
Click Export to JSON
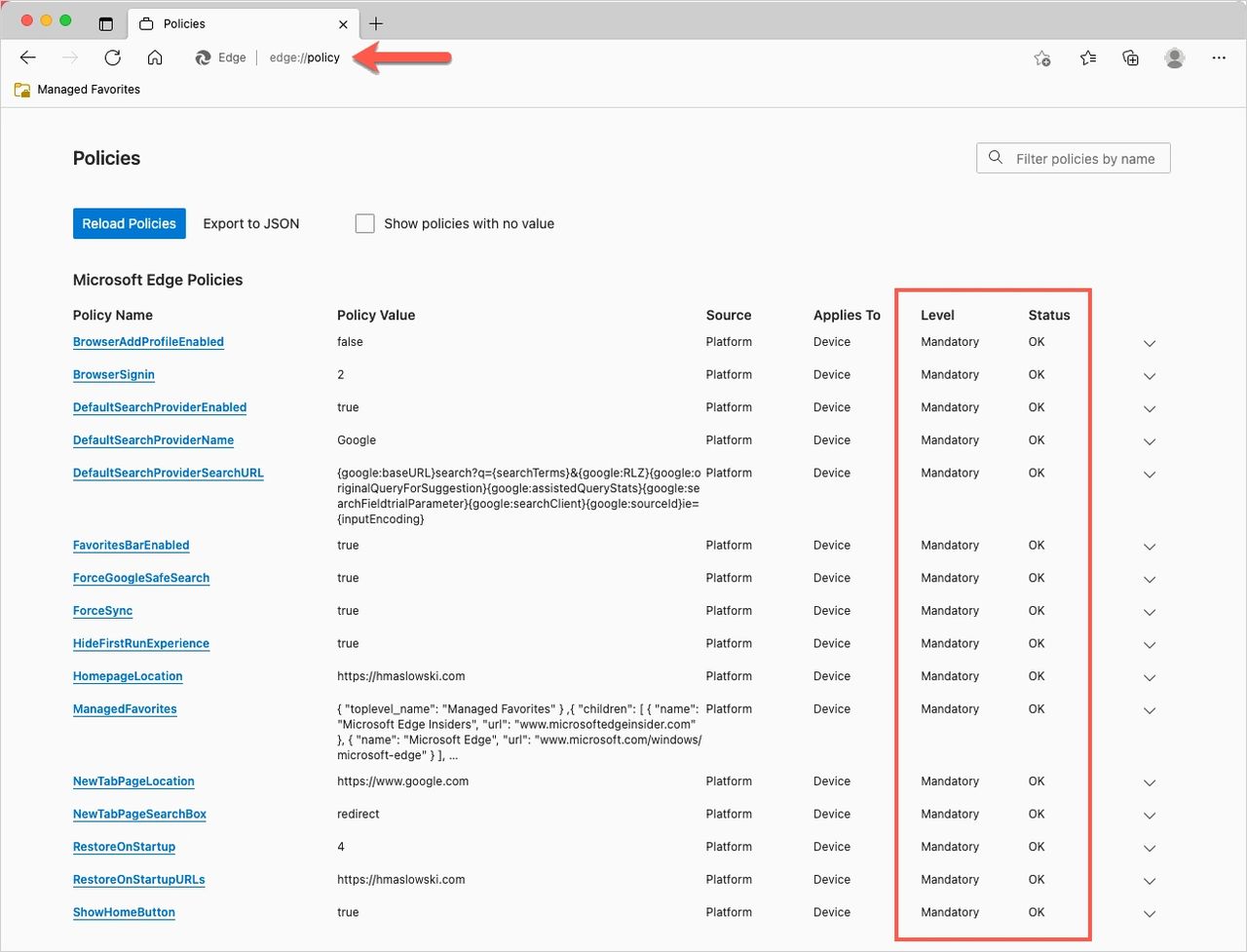251,224
